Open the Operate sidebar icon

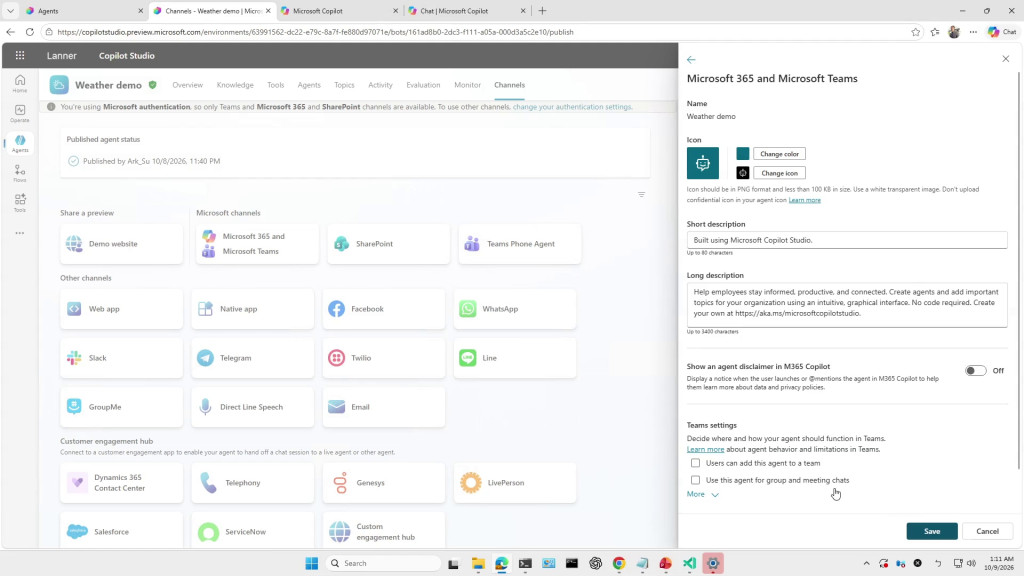tap(20, 113)
